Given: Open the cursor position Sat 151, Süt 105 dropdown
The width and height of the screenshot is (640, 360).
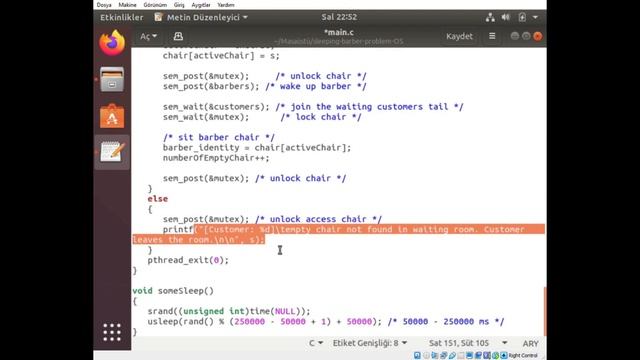Looking at the screenshot, I should (468, 343).
